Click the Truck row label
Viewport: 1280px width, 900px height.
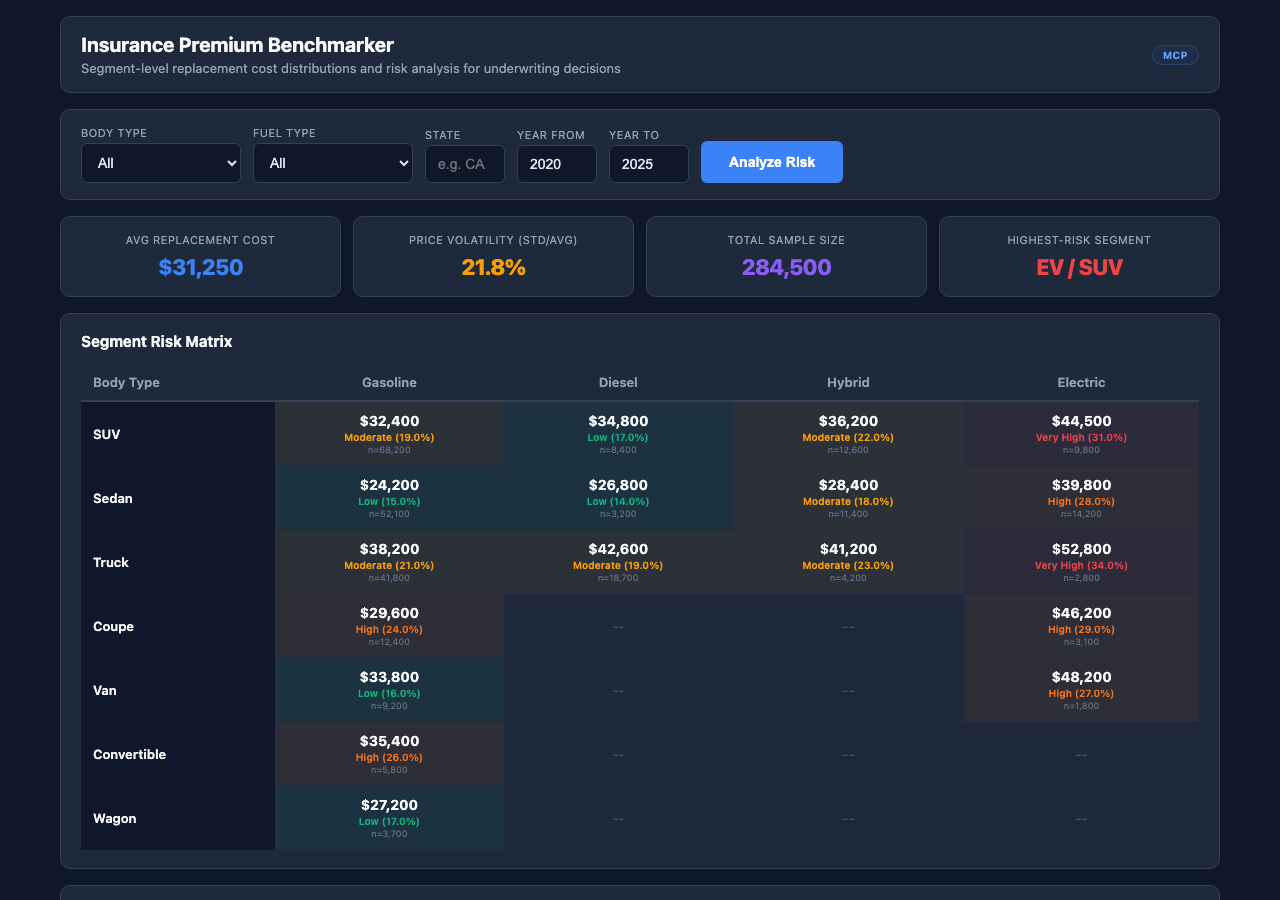point(111,562)
